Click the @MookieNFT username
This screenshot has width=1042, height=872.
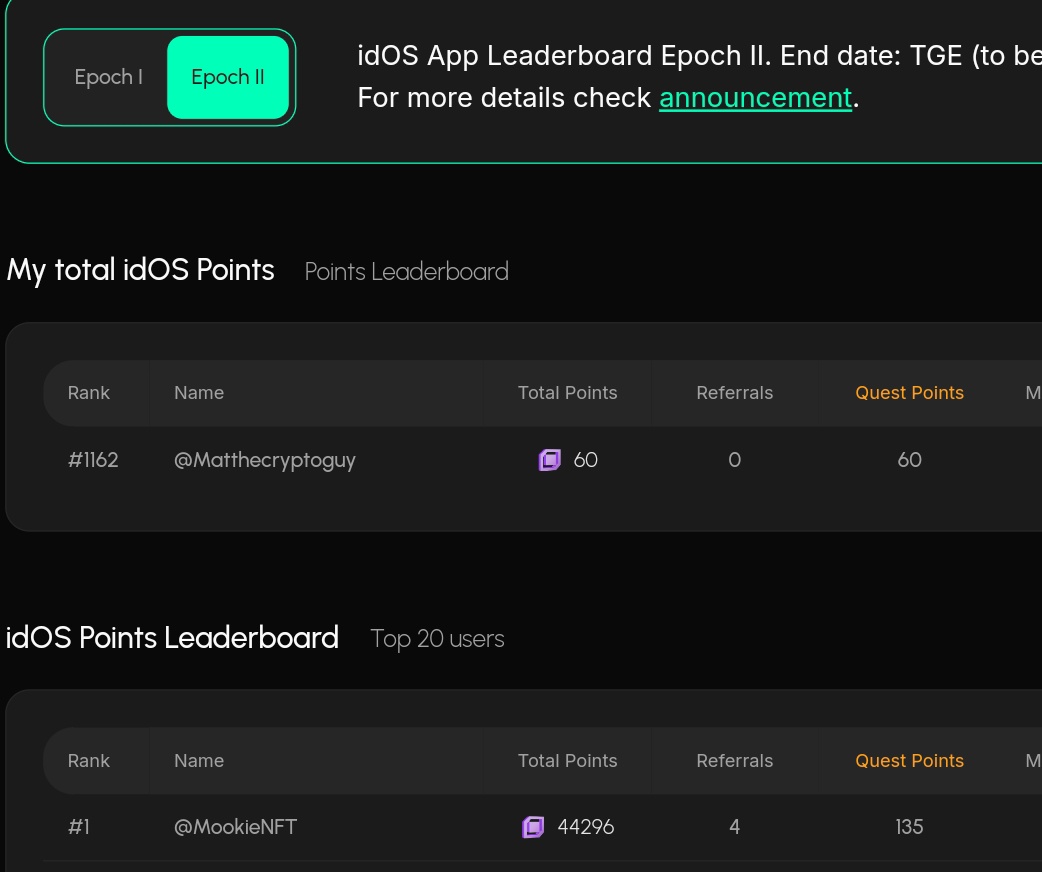pyautogui.click(x=235, y=827)
